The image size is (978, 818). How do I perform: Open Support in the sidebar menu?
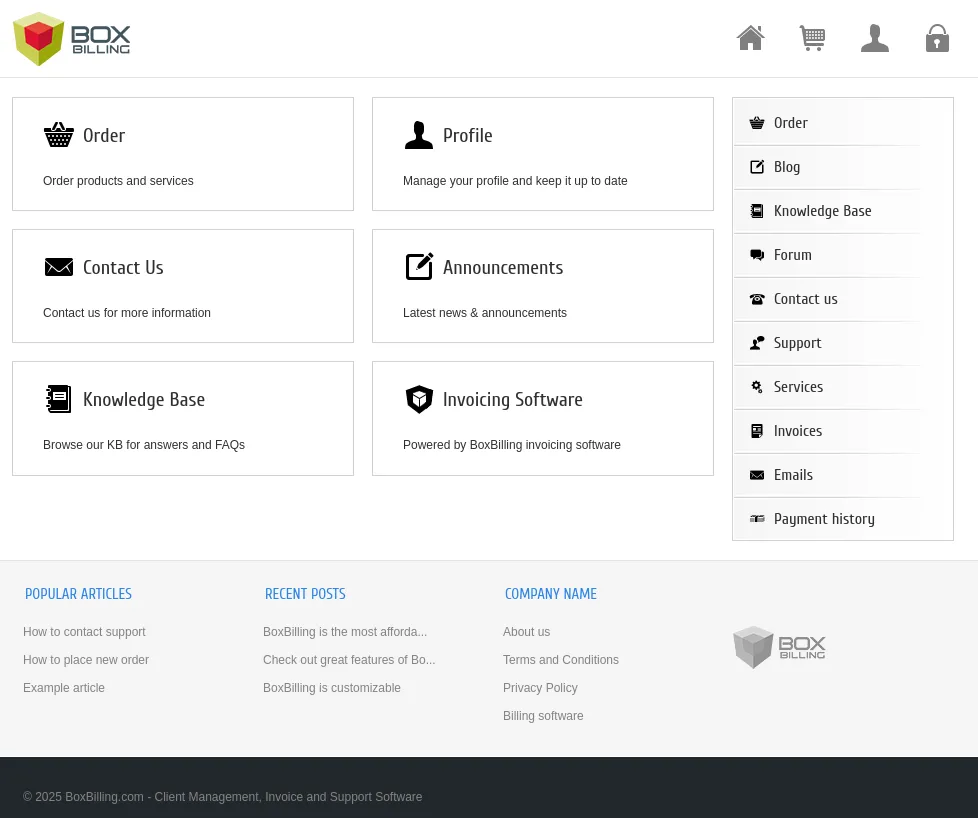797,343
